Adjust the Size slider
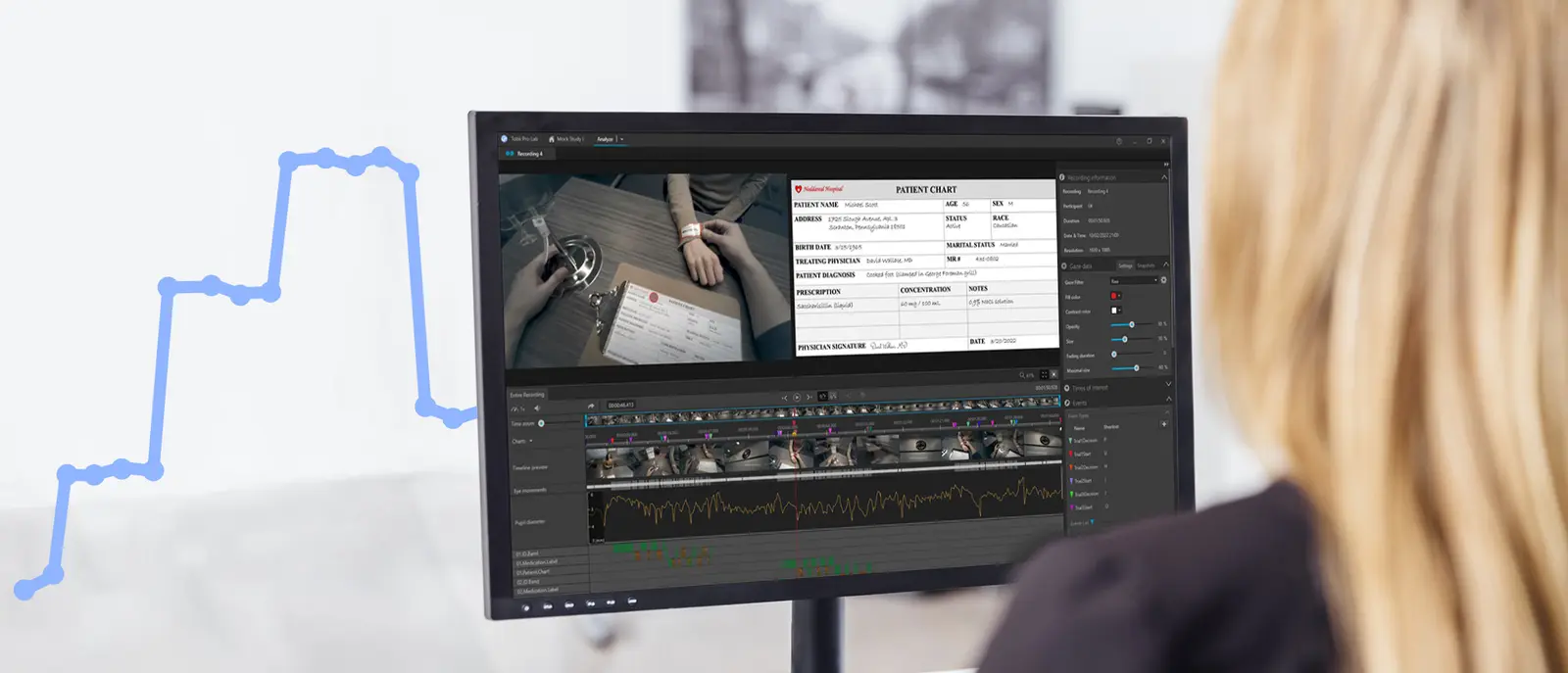 click(1127, 338)
